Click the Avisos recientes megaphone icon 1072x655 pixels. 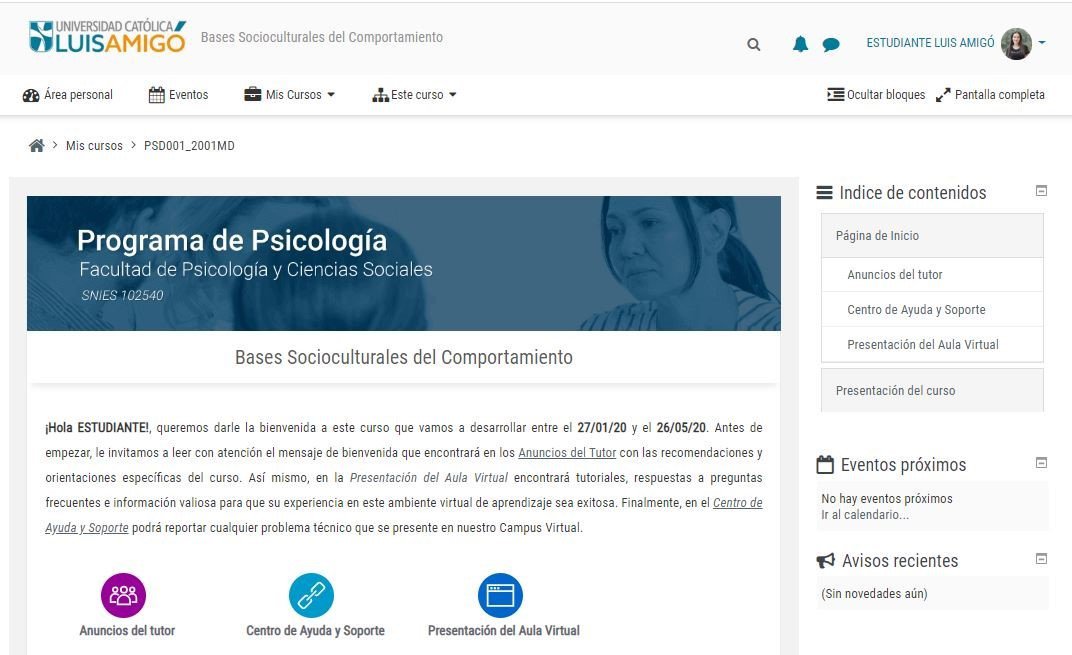pos(826,561)
